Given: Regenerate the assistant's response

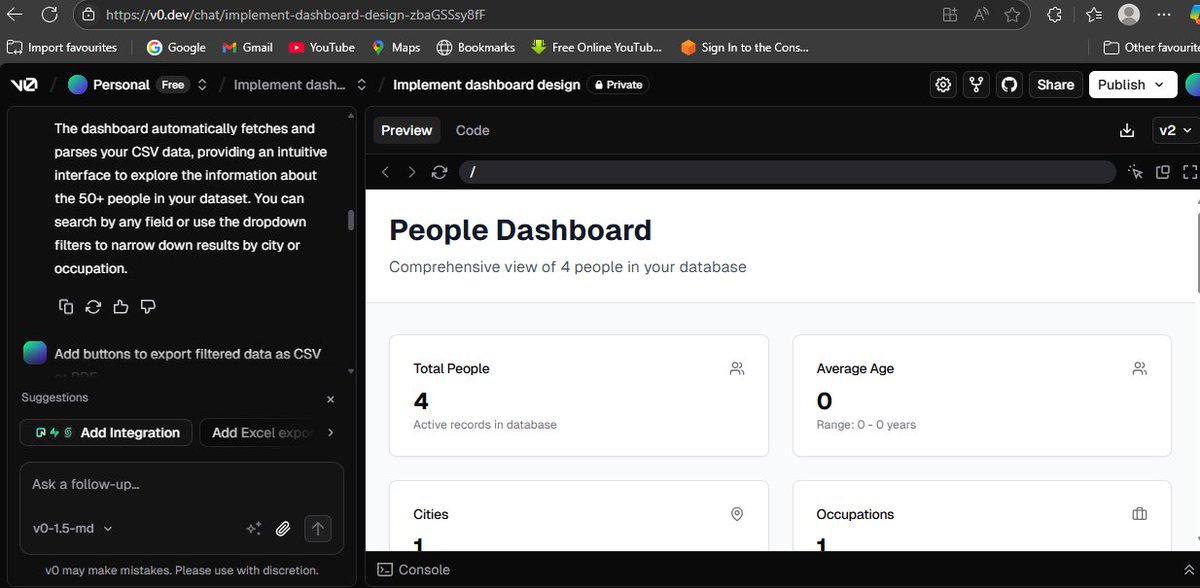Looking at the screenshot, I should pos(93,306).
